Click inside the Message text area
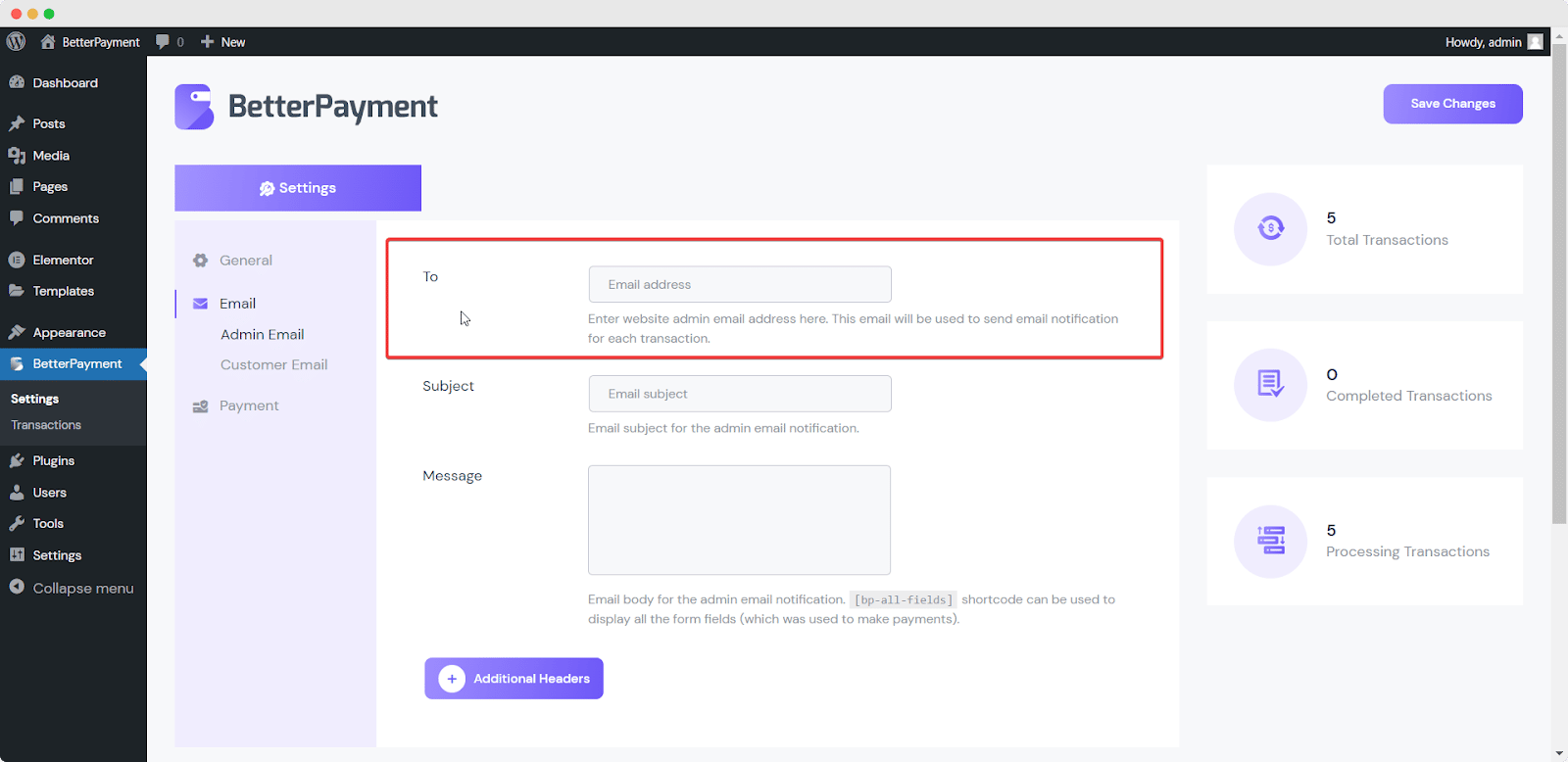This screenshot has height=762, width=1568. pyautogui.click(x=739, y=520)
